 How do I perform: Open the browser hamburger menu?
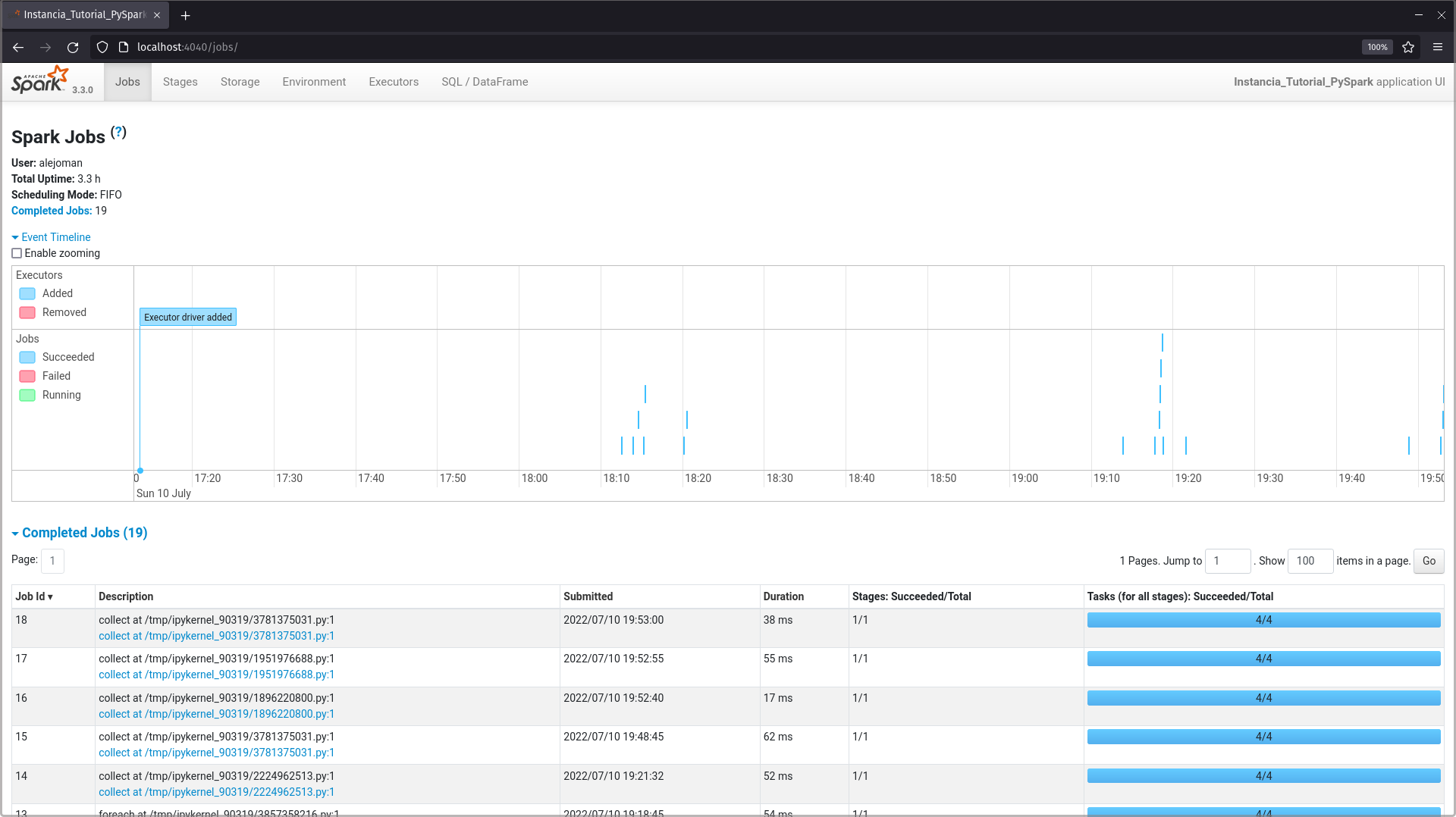tap(1437, 47)
